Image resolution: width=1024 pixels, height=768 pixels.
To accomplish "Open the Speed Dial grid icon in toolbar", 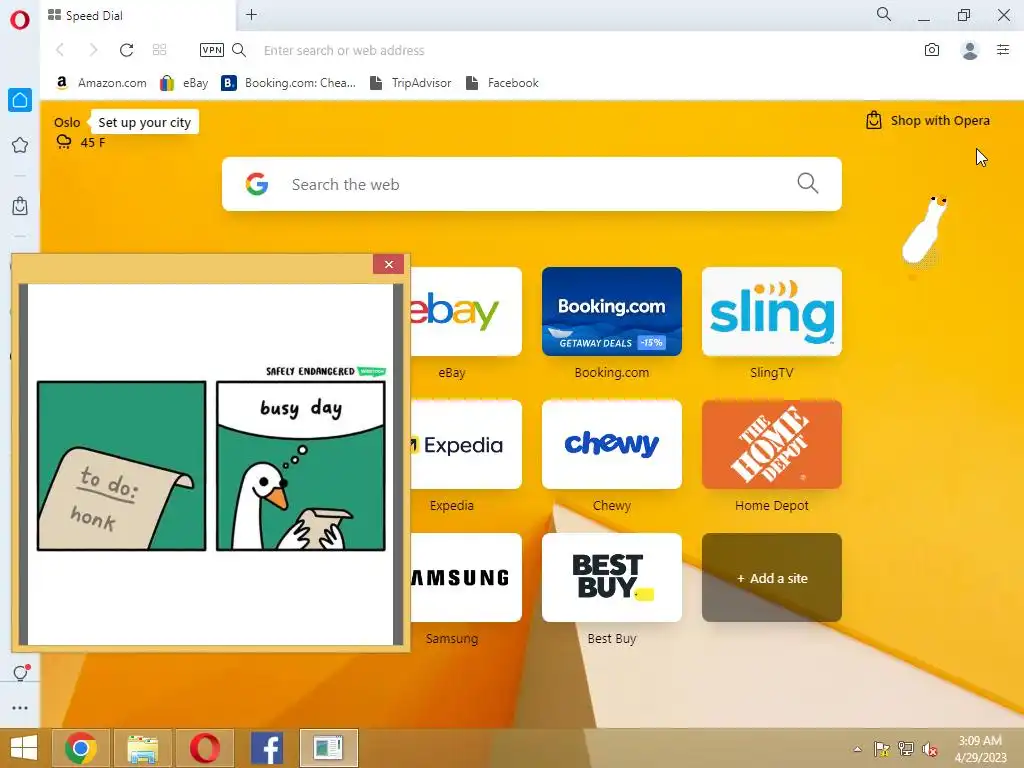I will click(x=159, y=50).
